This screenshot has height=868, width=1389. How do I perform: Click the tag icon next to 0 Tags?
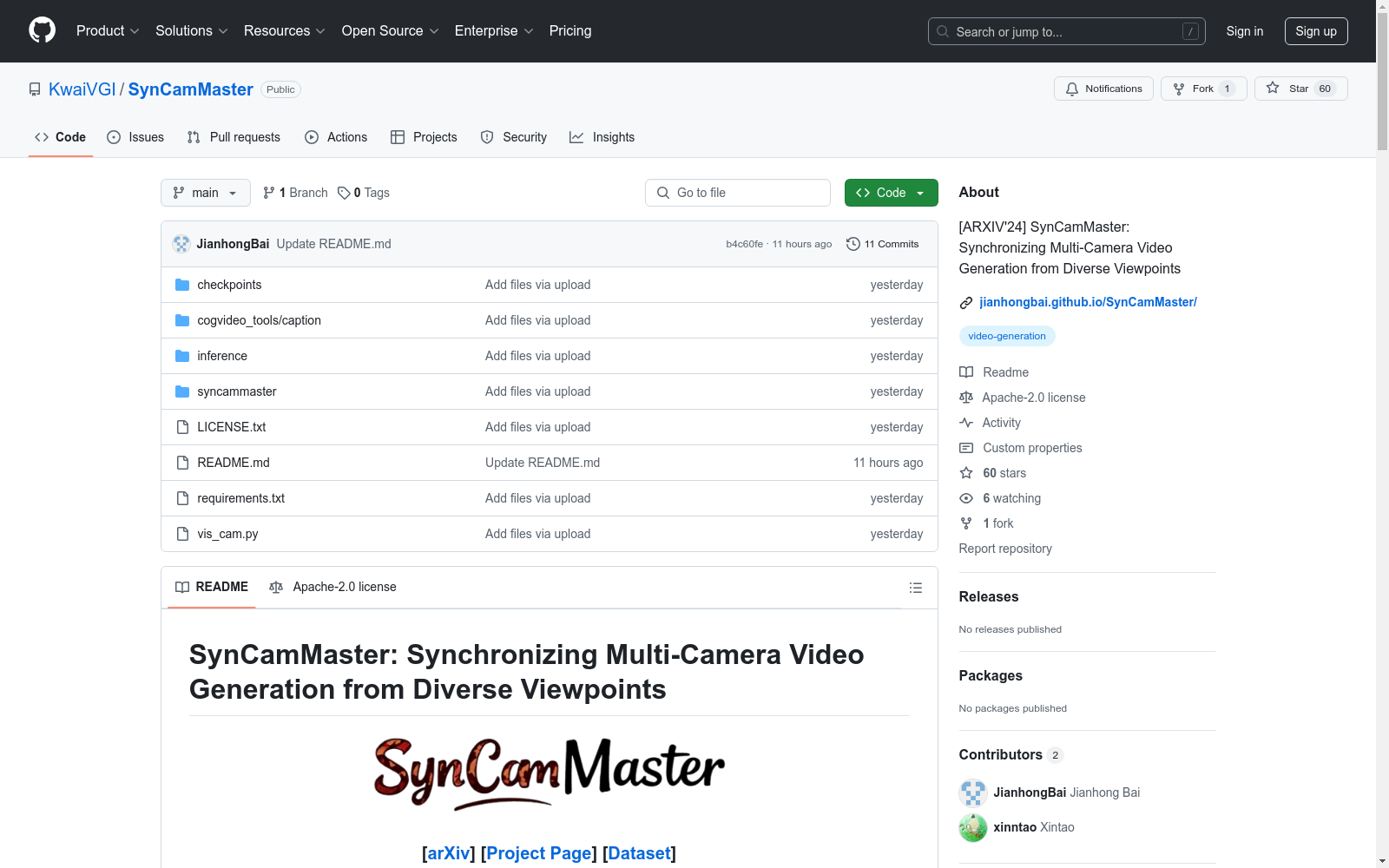pyautogui.click(x=344, y=193)
